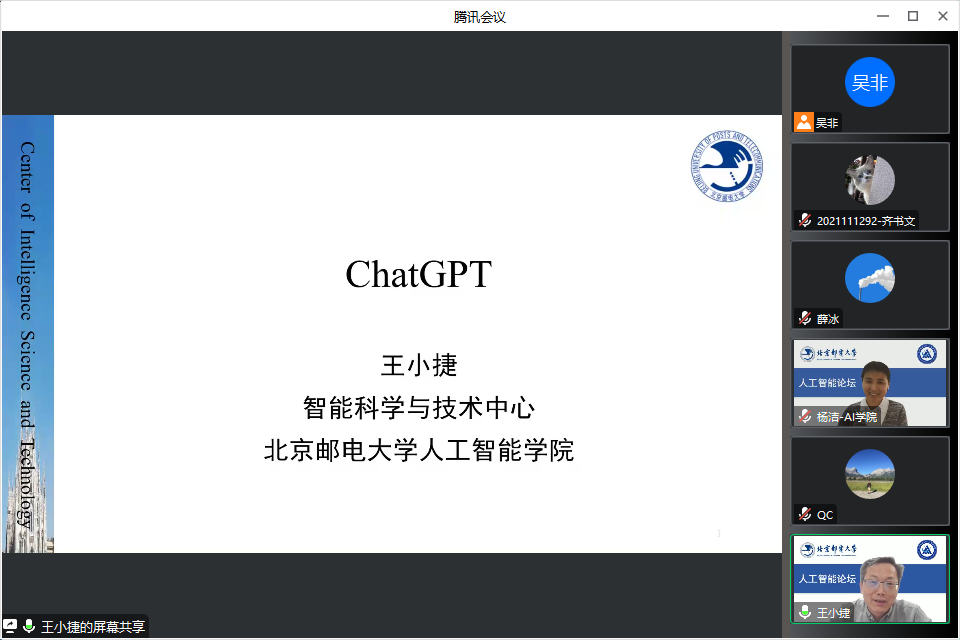960x640 pixels.
Task: Click the screen share icon in bottom-left status
Action: pos(10,626)
